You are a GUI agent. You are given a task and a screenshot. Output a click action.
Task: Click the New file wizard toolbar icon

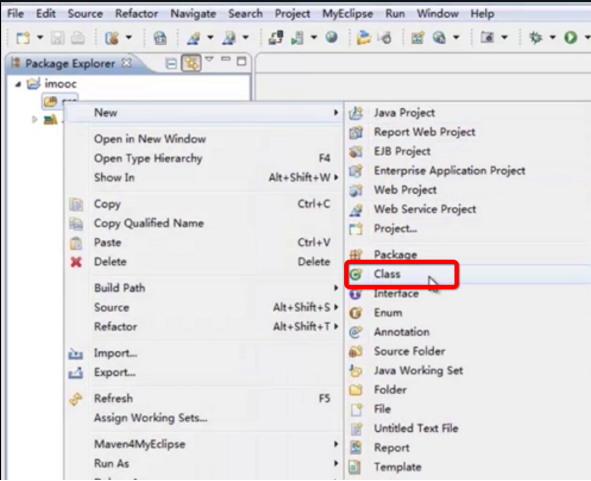click(23, 38)
